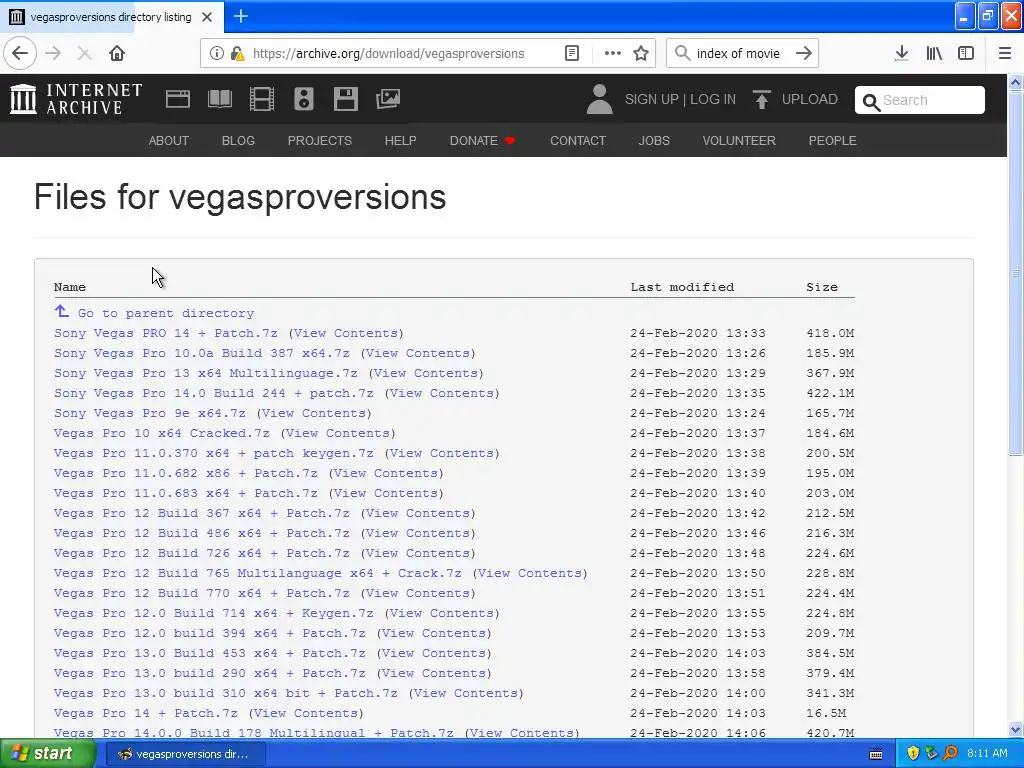Download Vegas Pro 14 + Patch.7z
The width and height of the screenshot is (1024, 768).
[x=146, y=713]
